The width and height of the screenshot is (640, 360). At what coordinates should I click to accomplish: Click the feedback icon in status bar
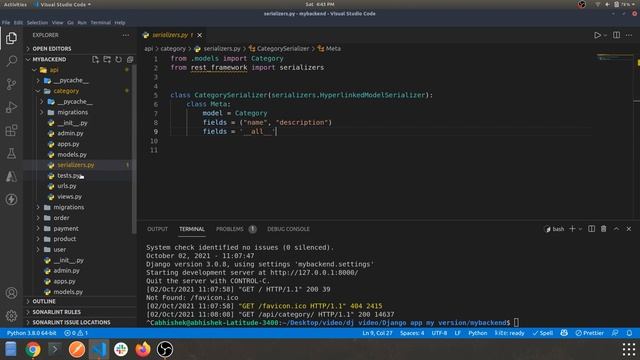(x=615, y=333)
